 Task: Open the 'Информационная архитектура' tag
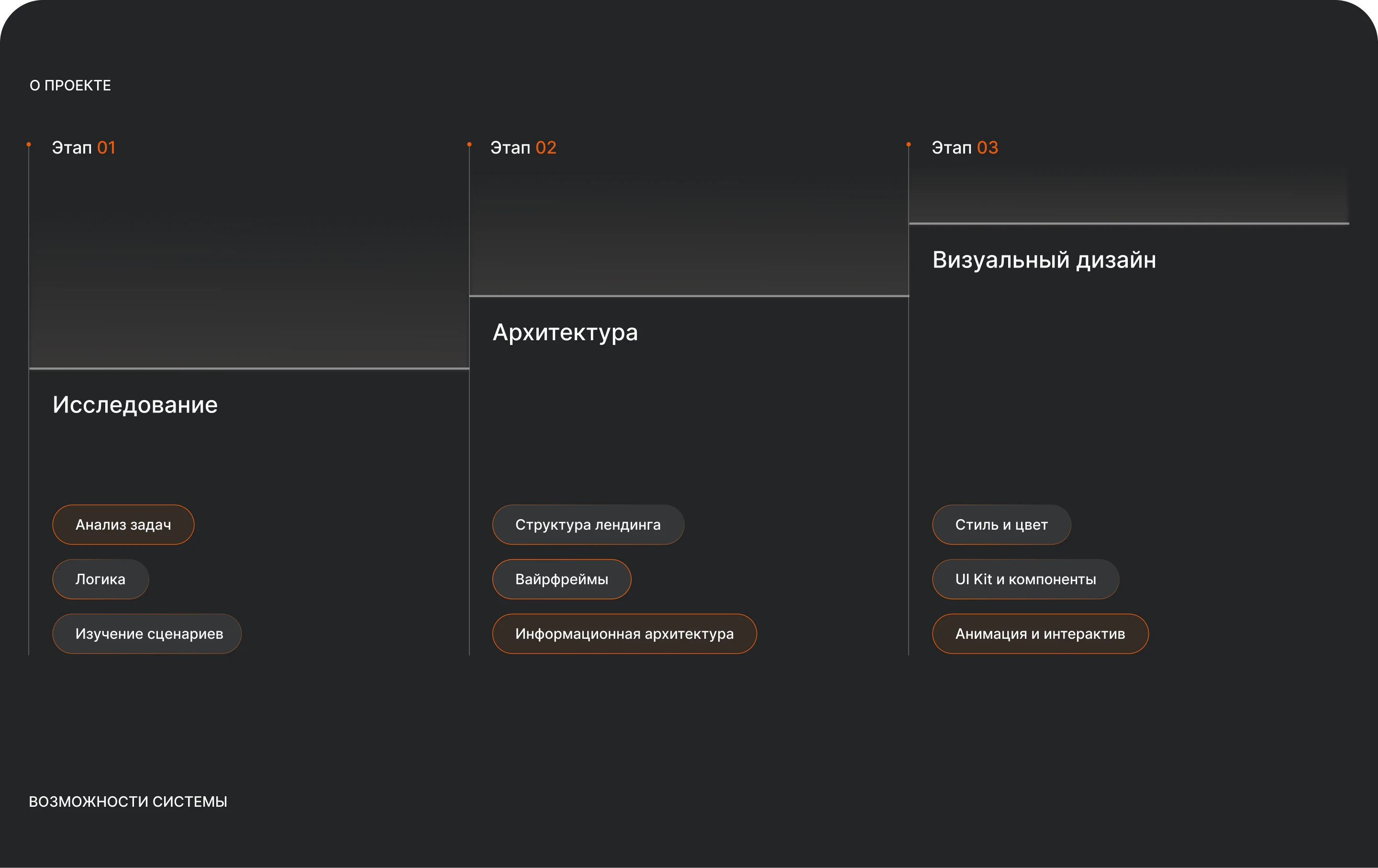click(624, 634)
